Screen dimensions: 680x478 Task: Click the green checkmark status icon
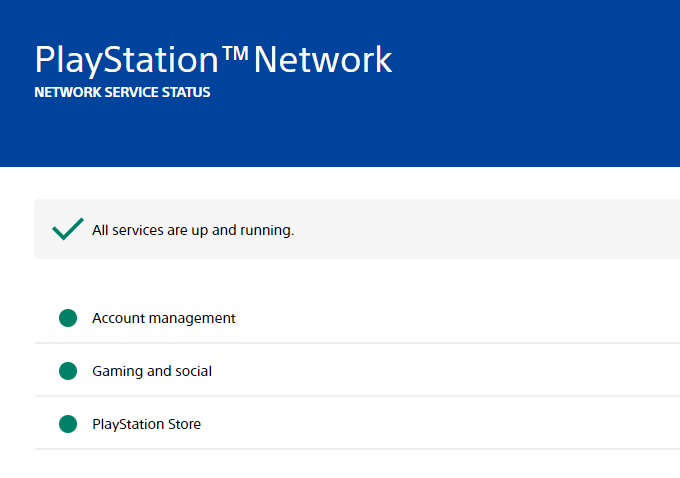[x=67, y=230]
